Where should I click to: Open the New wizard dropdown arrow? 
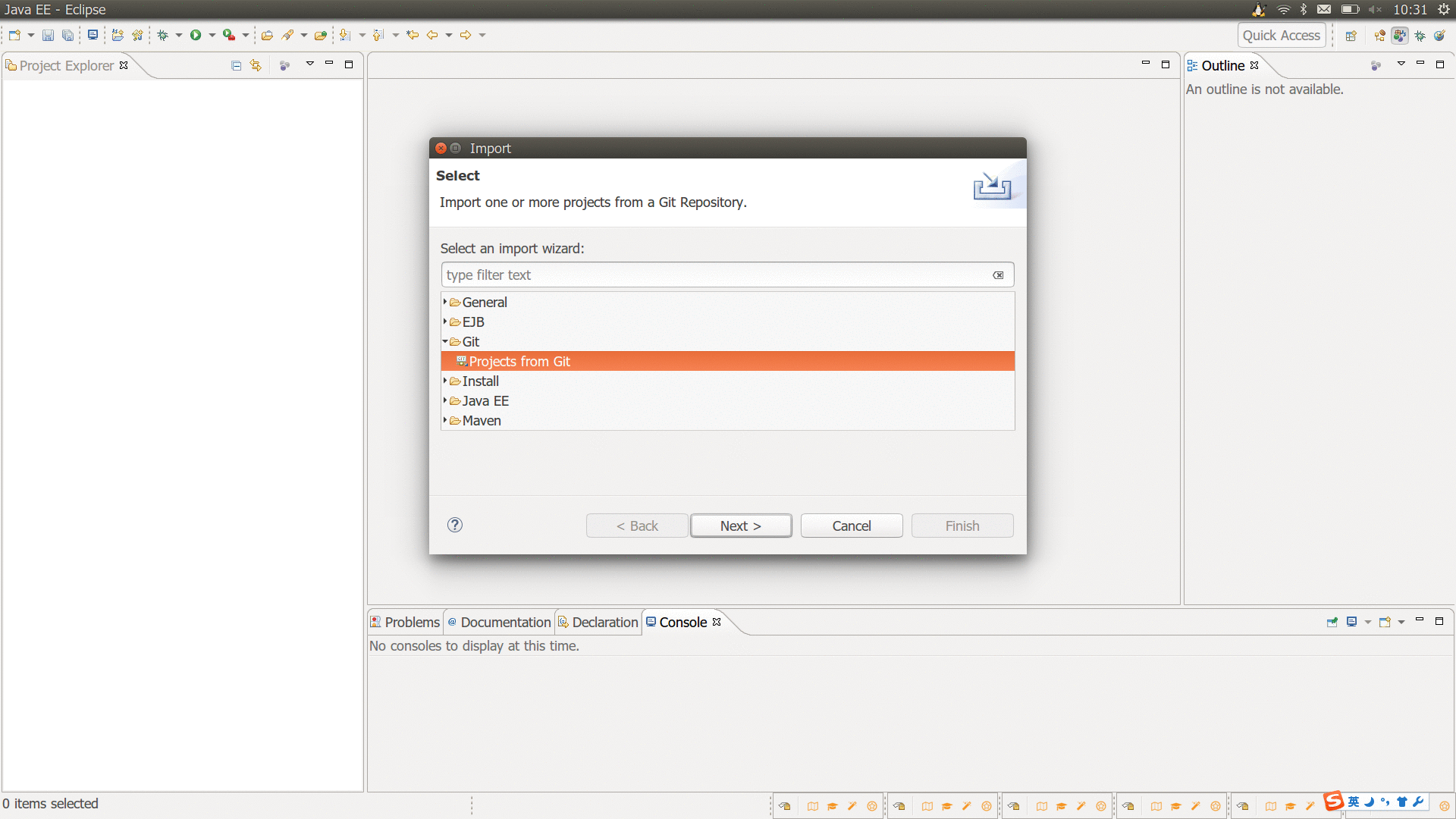pyautogui.click(x=31, y=35)
